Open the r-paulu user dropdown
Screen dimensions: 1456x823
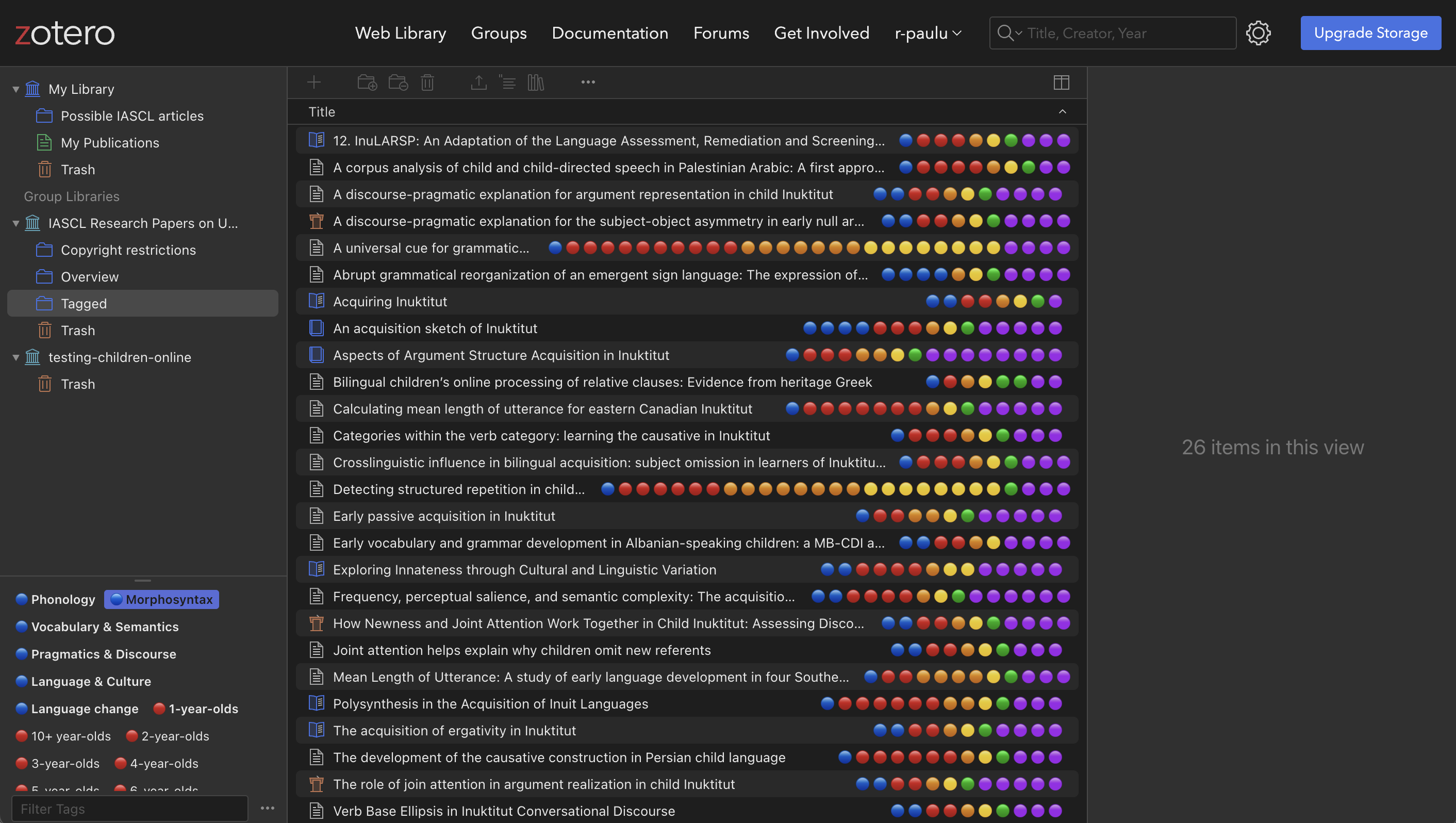(x=928, y=33)
